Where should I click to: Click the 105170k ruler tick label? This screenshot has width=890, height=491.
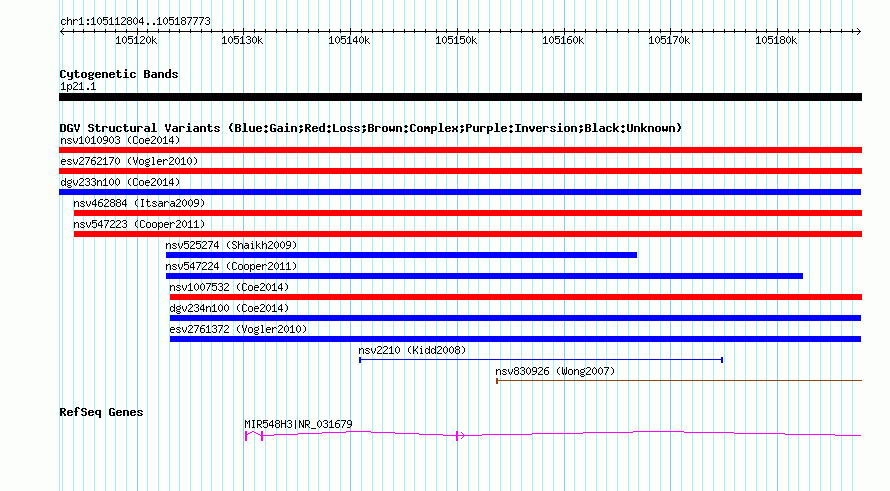(669, 40)
